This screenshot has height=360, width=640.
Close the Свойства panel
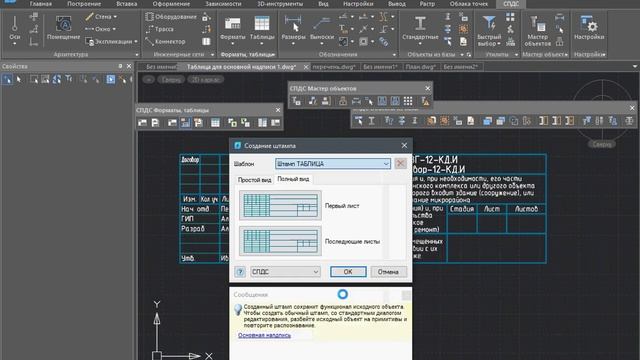[129, 66]
